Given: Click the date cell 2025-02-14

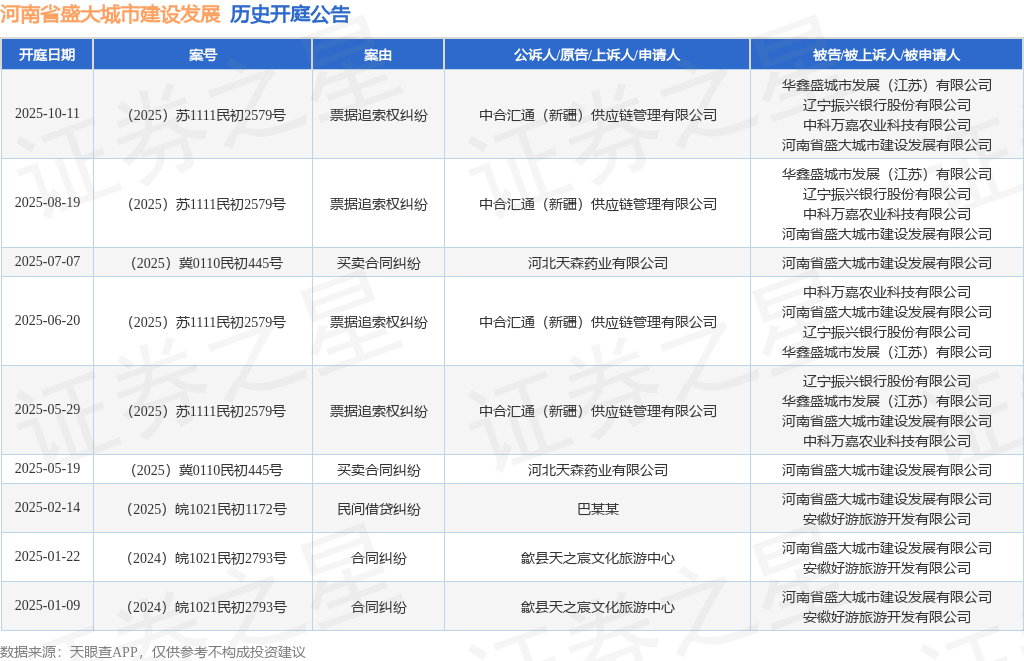Looking at the screenshot, I should (47, 508).
